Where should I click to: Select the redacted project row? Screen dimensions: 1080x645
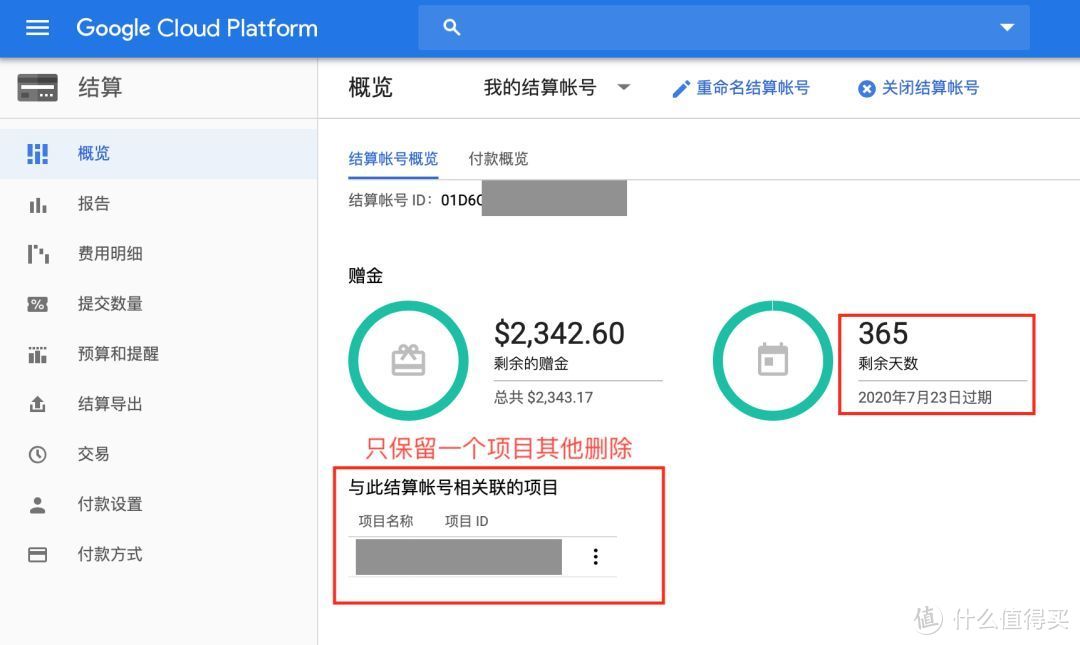(459, 557)
